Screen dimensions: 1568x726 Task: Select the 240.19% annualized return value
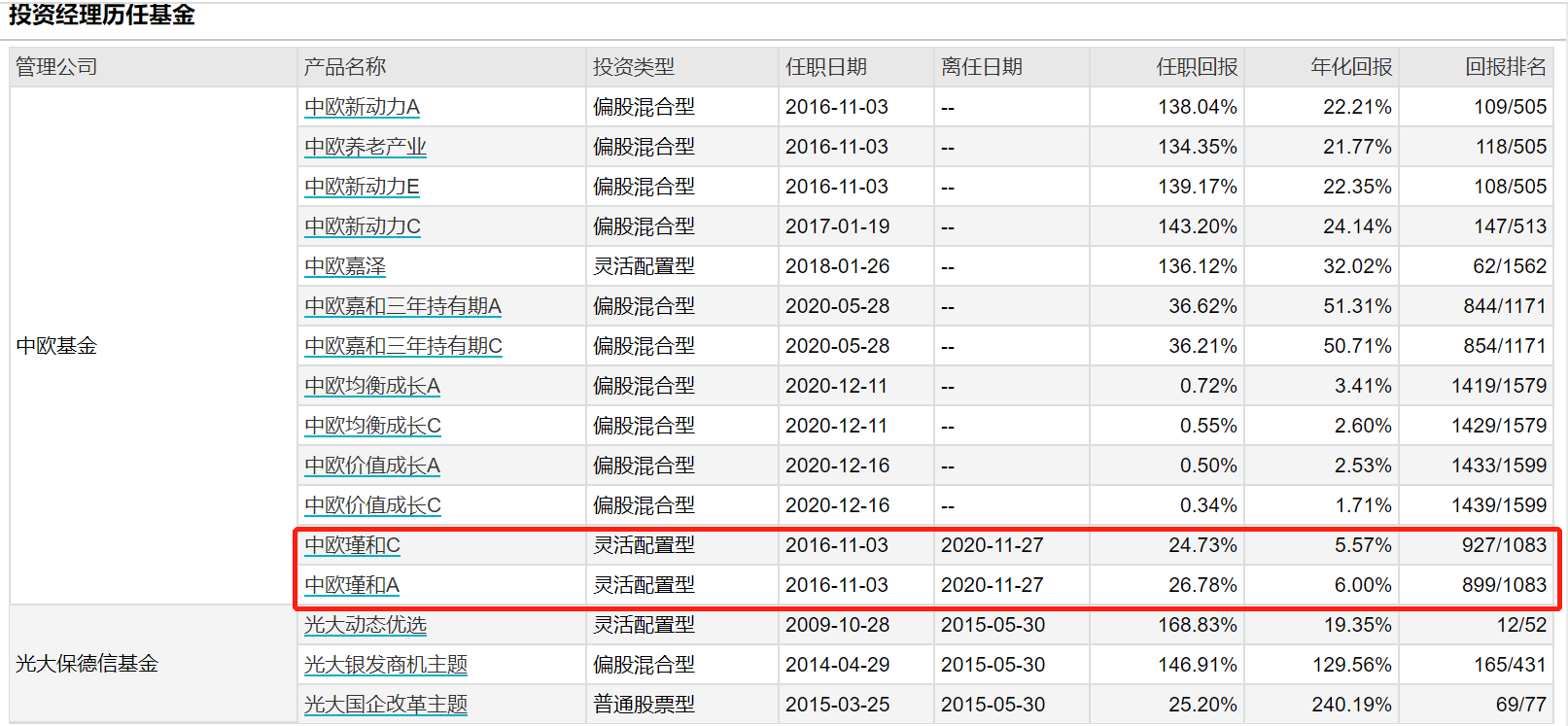pyautogui.click(x=1351, y=705)
